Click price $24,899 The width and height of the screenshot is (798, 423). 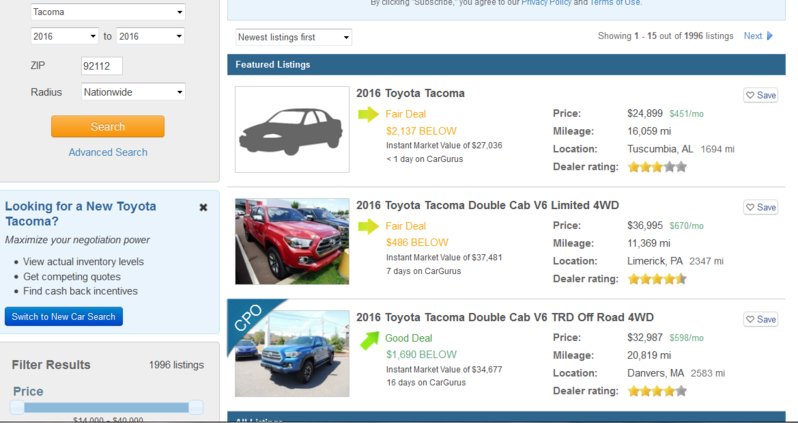point(645,114)
